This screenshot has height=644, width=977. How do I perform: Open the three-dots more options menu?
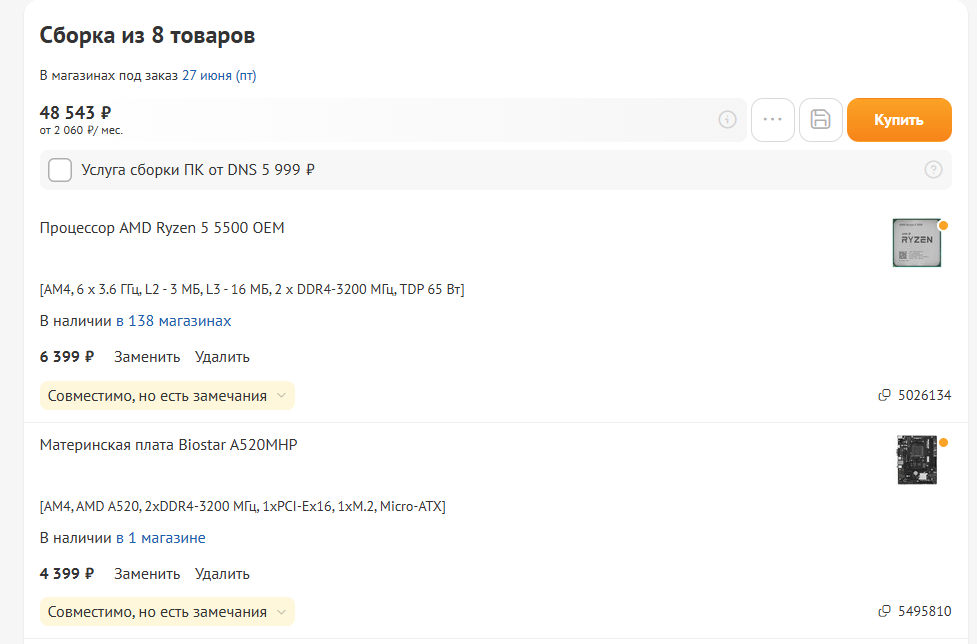(x=772, y=120)
